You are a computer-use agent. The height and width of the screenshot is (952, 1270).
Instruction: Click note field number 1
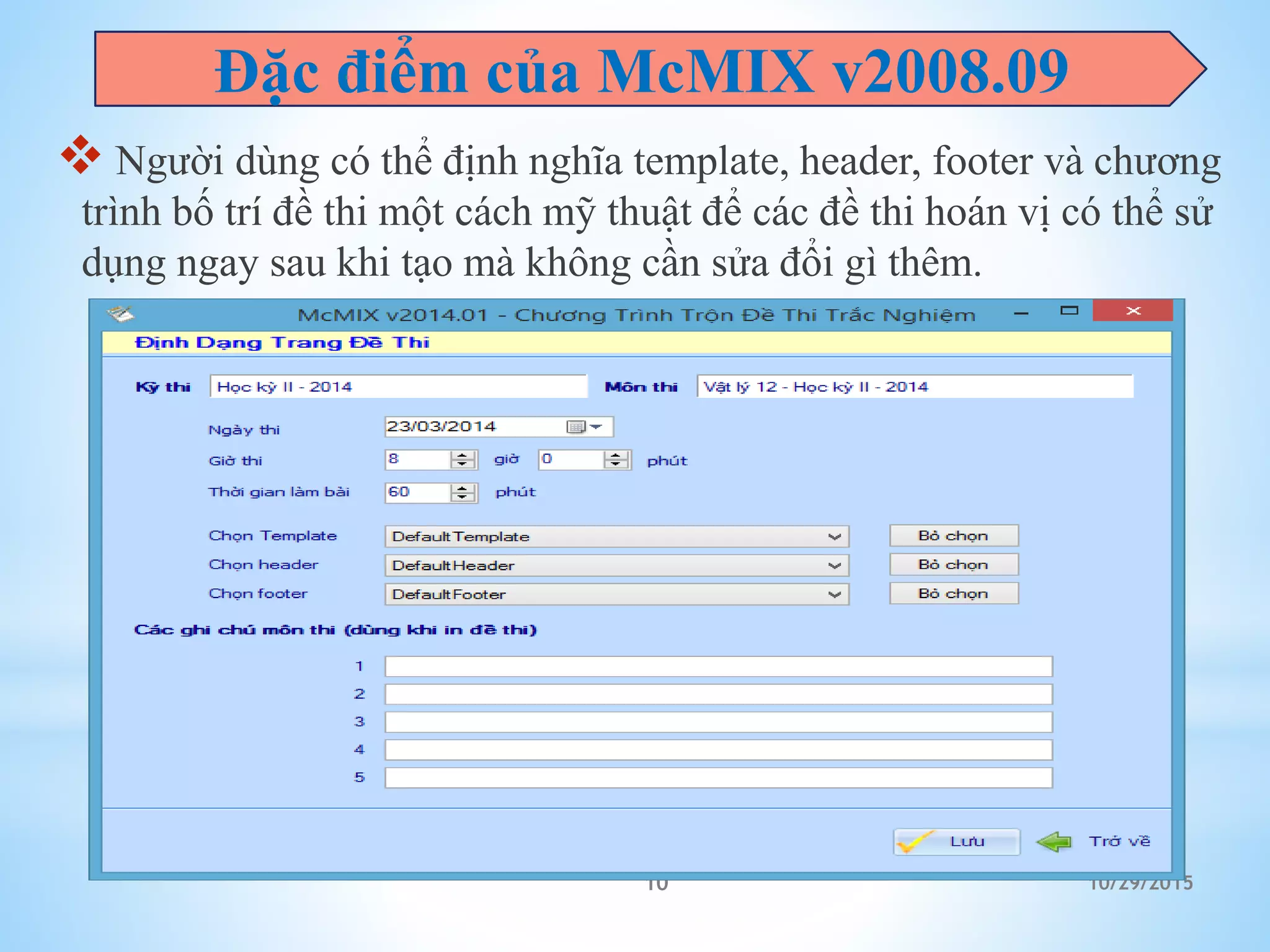click(x=719, y=667)
